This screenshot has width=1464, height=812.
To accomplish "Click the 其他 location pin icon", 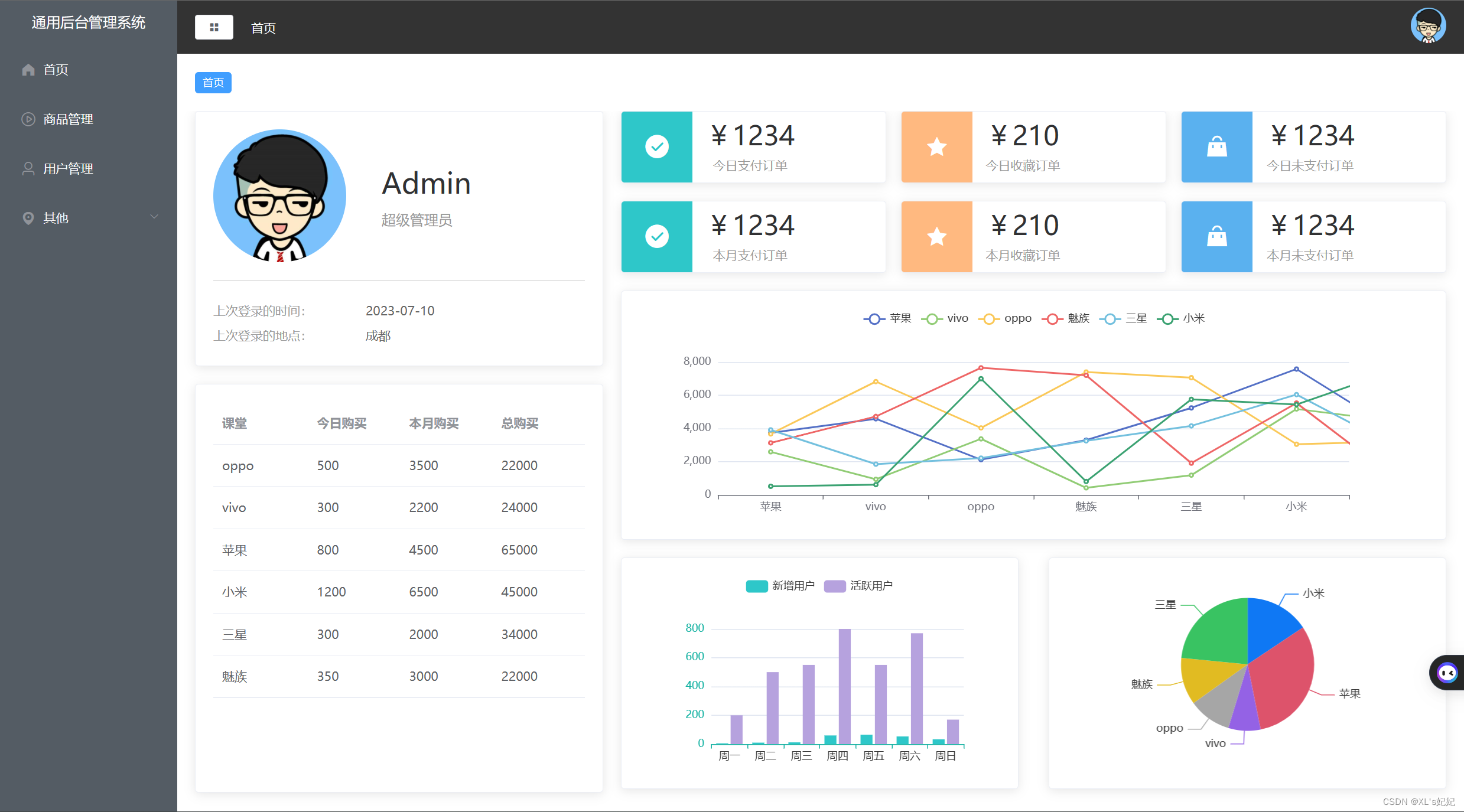I will click(x=28, y=219).
